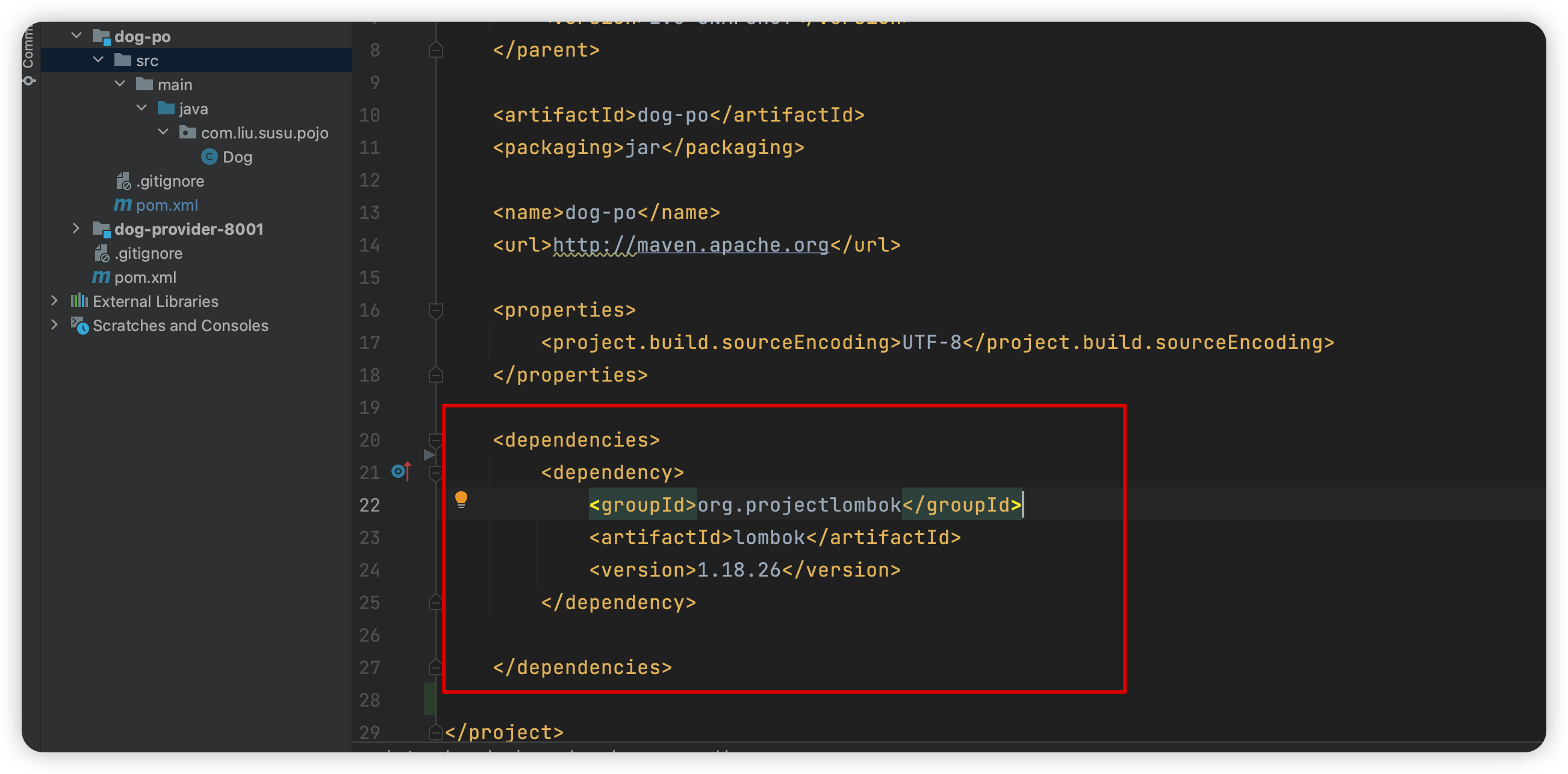This screenshot has height=774, width=1568.
Task: Click the gutter arrow between lines 20 and 21
Action: pos(429,455)
